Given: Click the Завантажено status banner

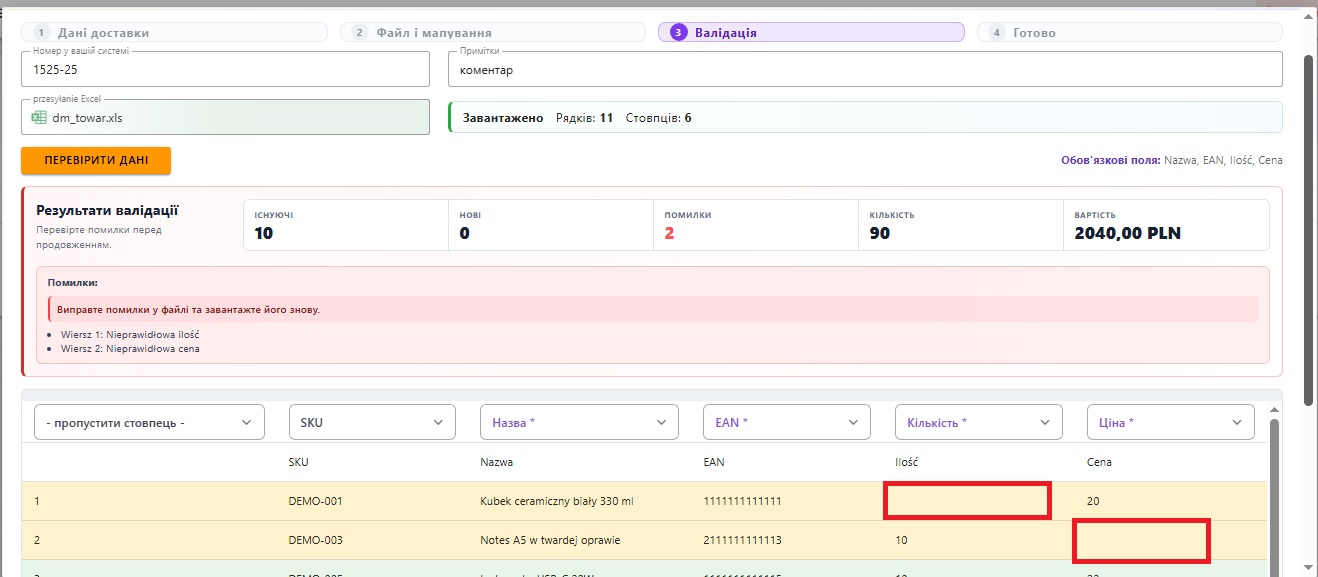Looking at the screenshot, I should coord(865,117).
